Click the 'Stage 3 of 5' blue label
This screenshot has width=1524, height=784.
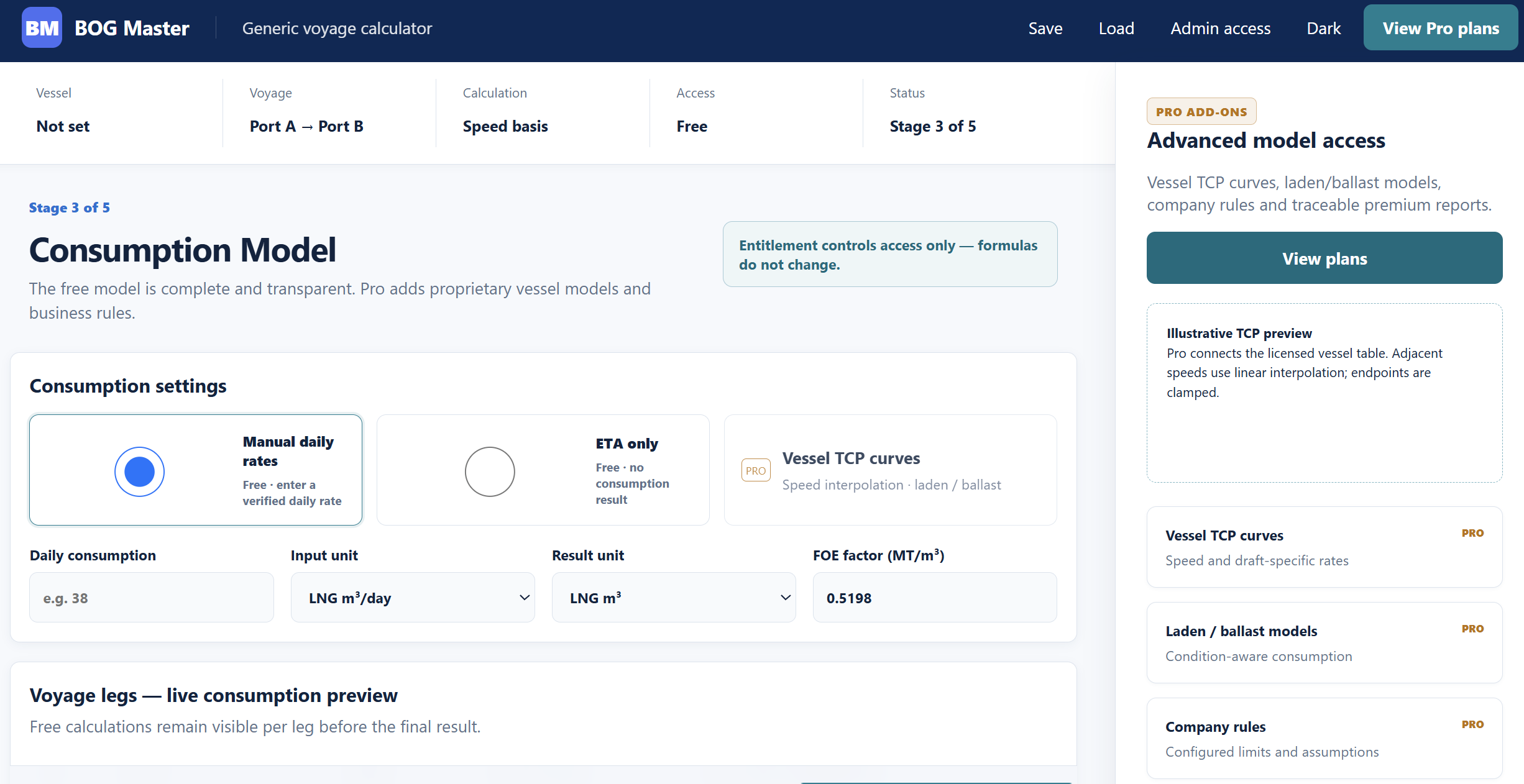click(x=70, y=207)
